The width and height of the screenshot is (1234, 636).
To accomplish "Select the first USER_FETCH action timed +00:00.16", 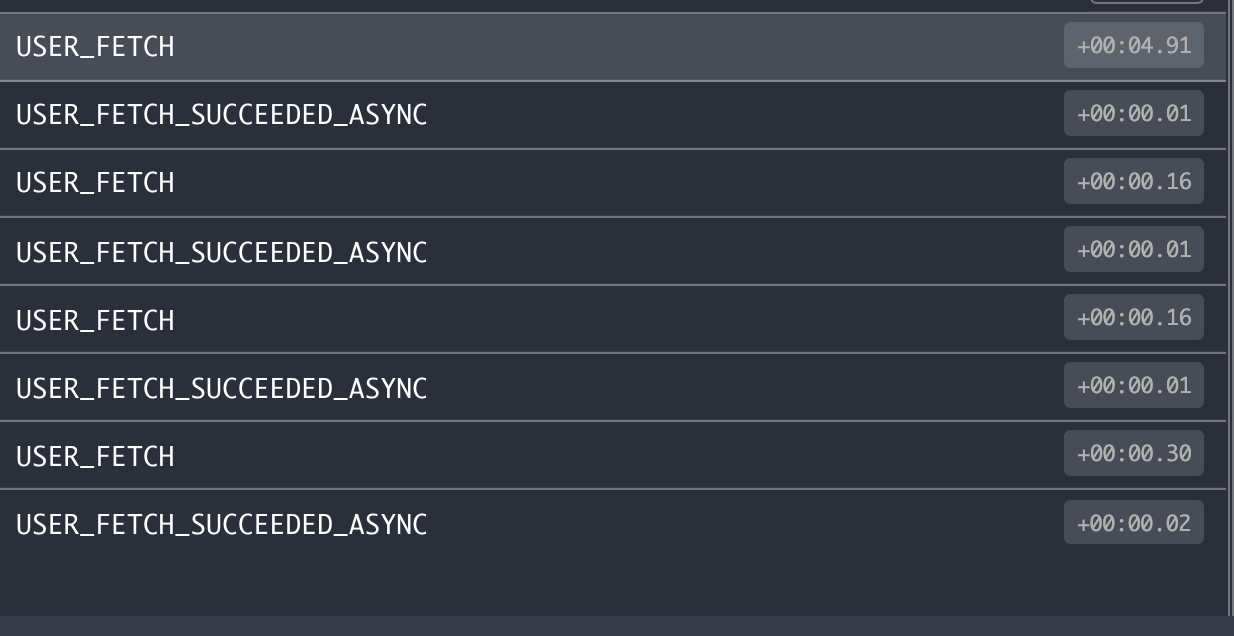I will [x=612, y=183].
